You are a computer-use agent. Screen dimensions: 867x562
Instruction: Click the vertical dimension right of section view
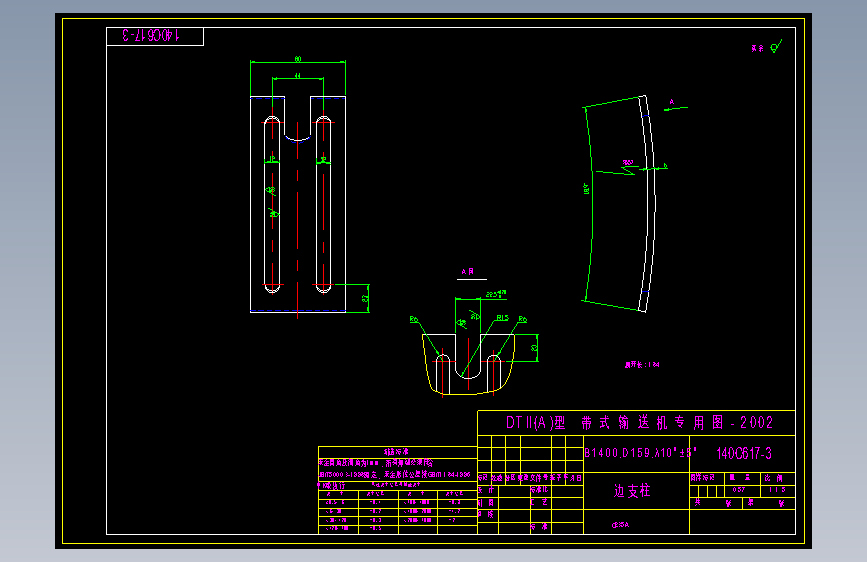point(534,348)
